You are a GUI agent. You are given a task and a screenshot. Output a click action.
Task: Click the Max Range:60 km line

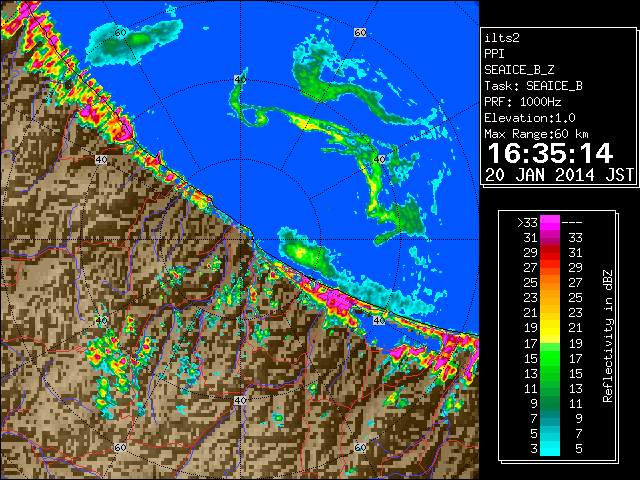536,134
